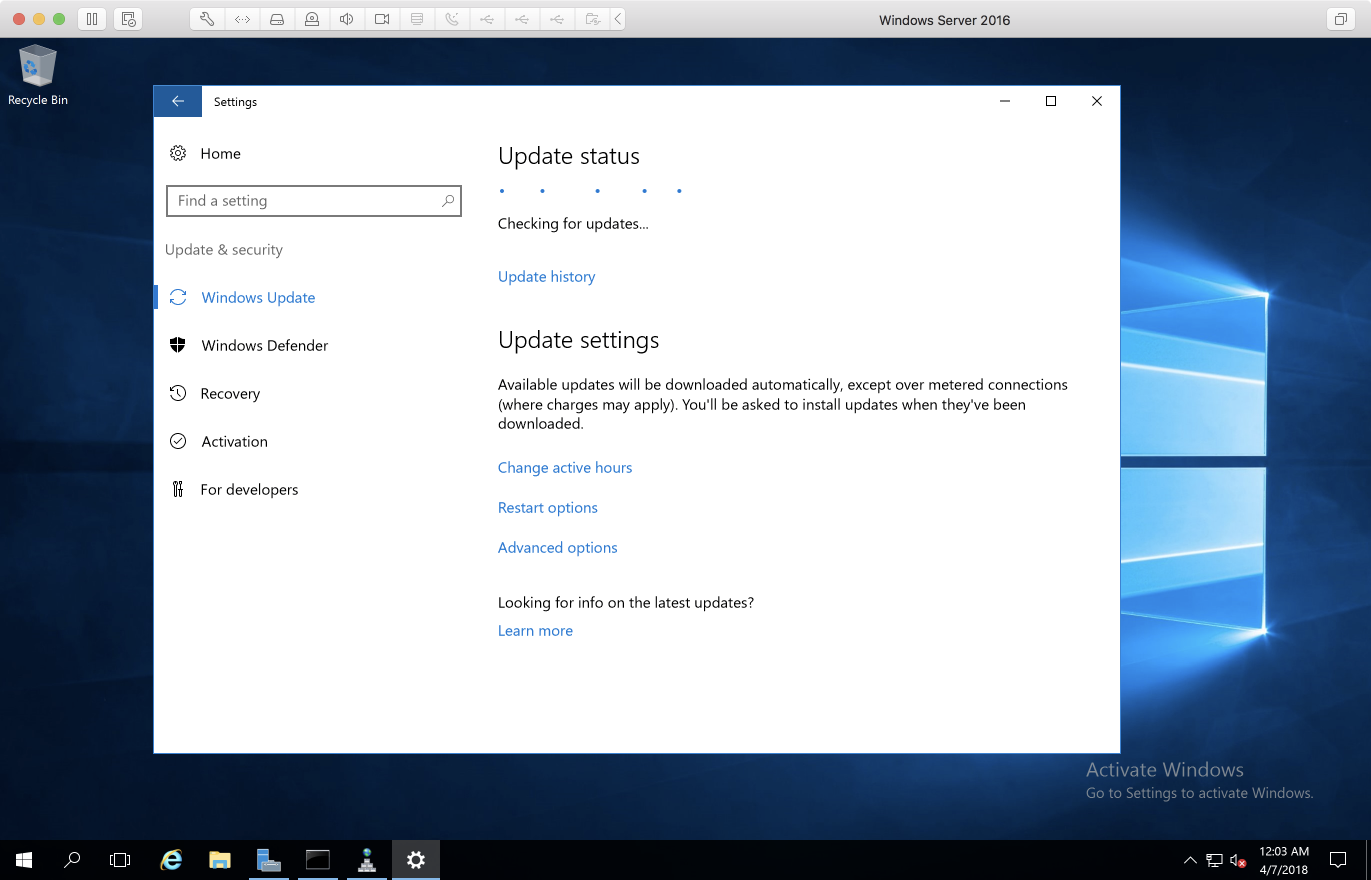Viewport: 1371px width, 880px height.
Task: Click the camera icon in VM toolbar
Action: [x=382, y=19]
